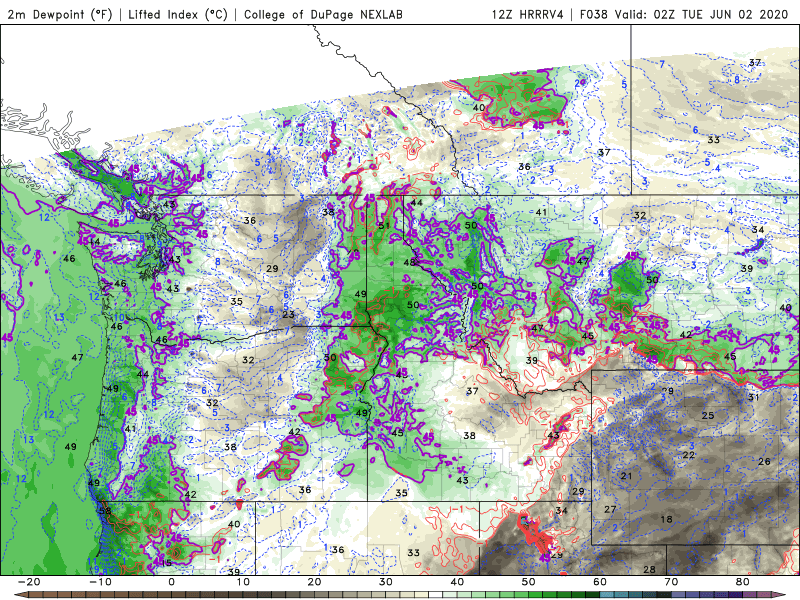
Task: Click the '50' colorbar scale label
Action: 529,582
